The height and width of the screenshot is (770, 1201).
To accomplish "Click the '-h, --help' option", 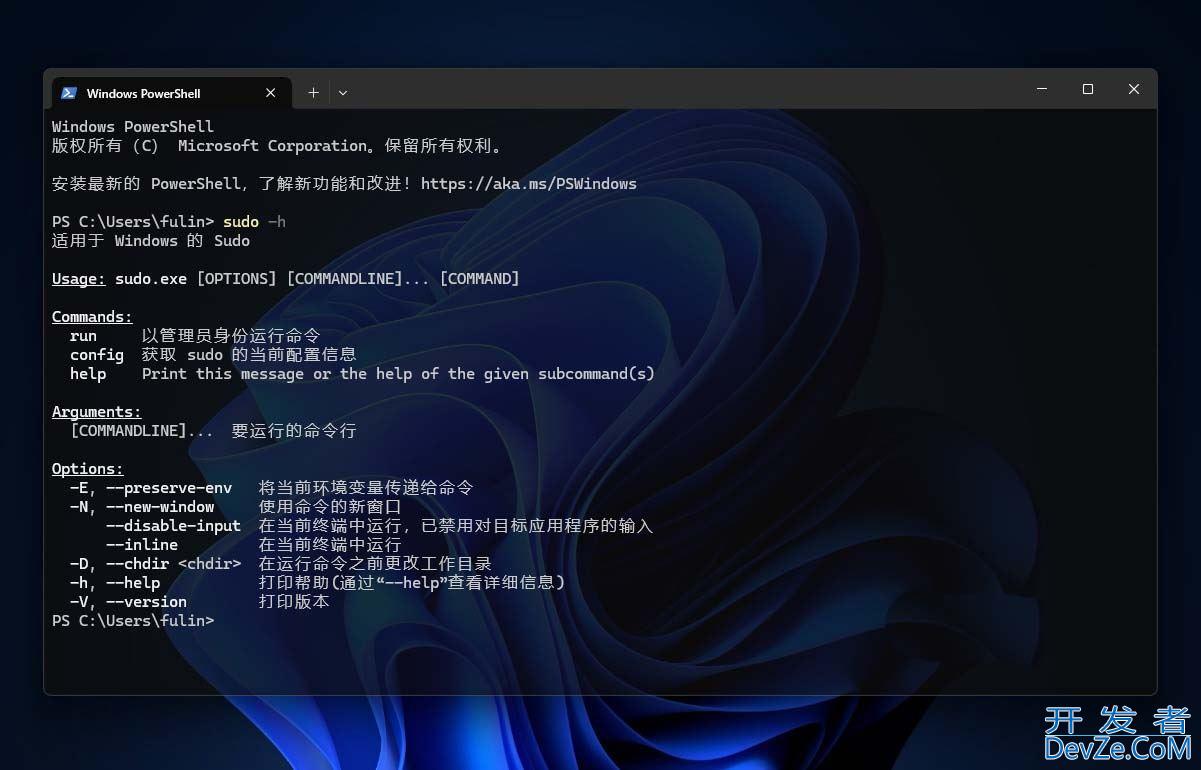I will [115, 583].
